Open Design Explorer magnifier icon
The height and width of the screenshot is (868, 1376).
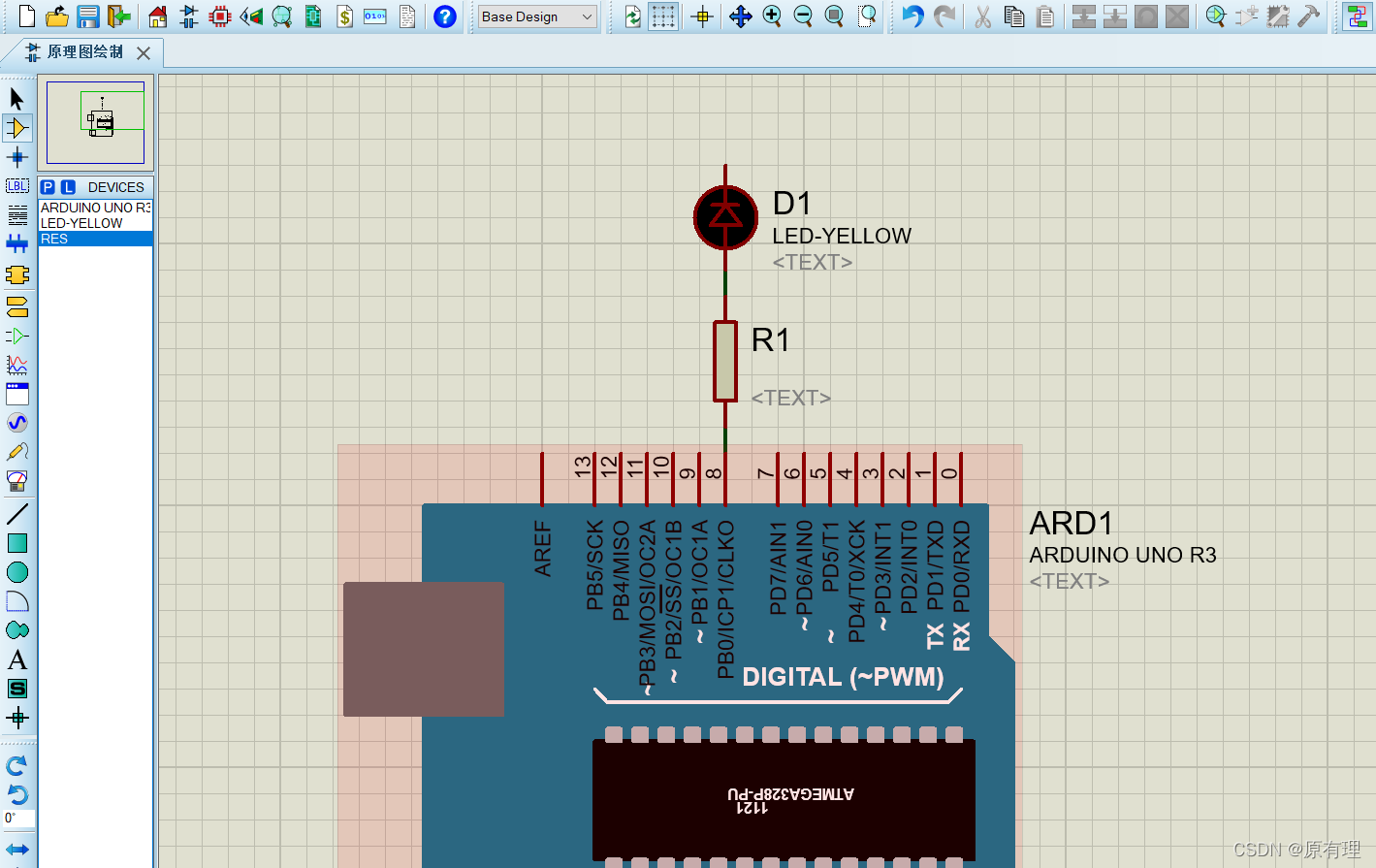click(282, 16)
